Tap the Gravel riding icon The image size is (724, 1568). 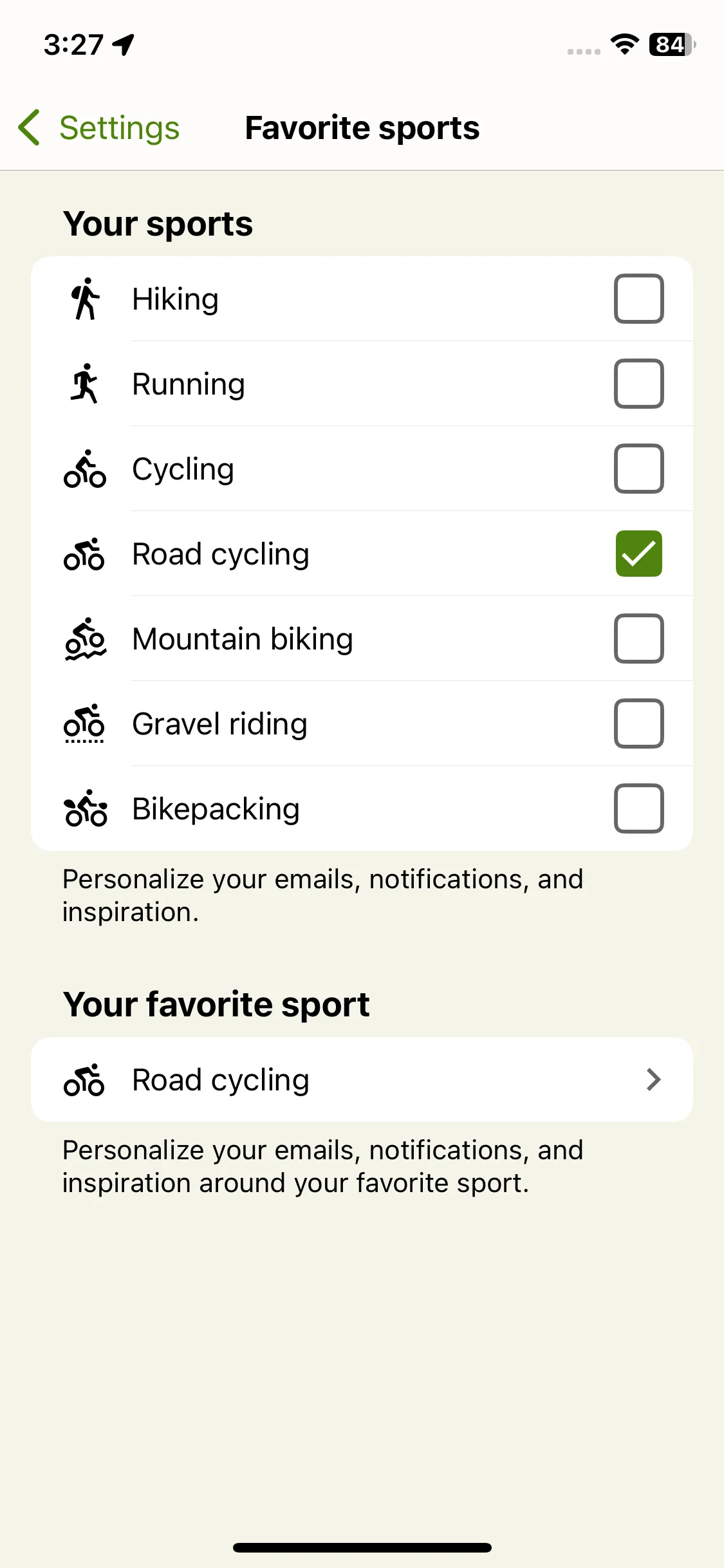pos(84,723)
